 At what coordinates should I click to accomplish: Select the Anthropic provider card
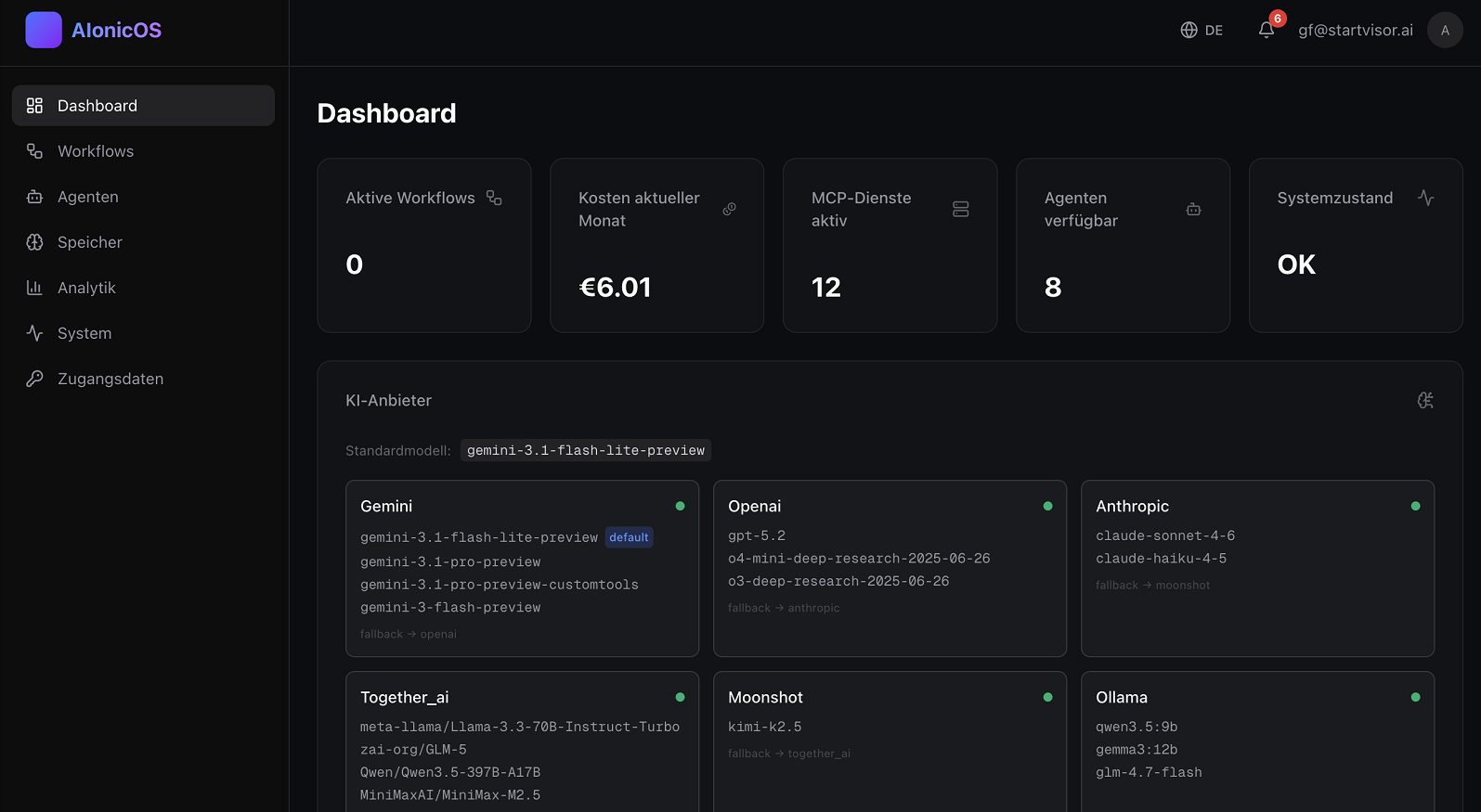pos(1257,568)
